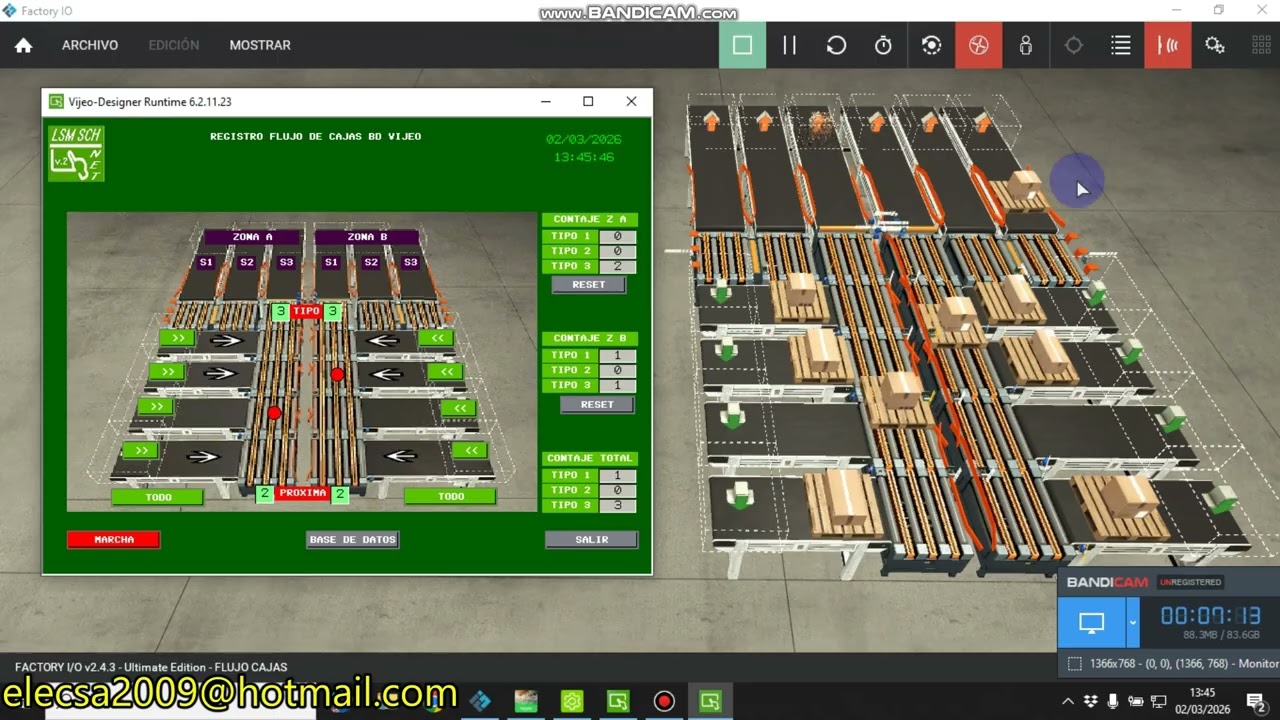Open the green gear app in taskbar
This screenshot has width=1280, height=720.
click(x=572, y=701)
